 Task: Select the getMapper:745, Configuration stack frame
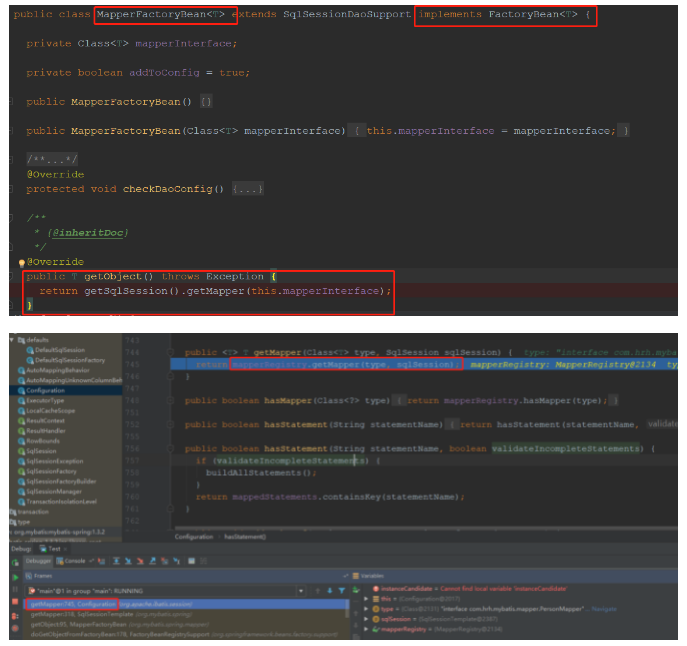coord(74,605)
